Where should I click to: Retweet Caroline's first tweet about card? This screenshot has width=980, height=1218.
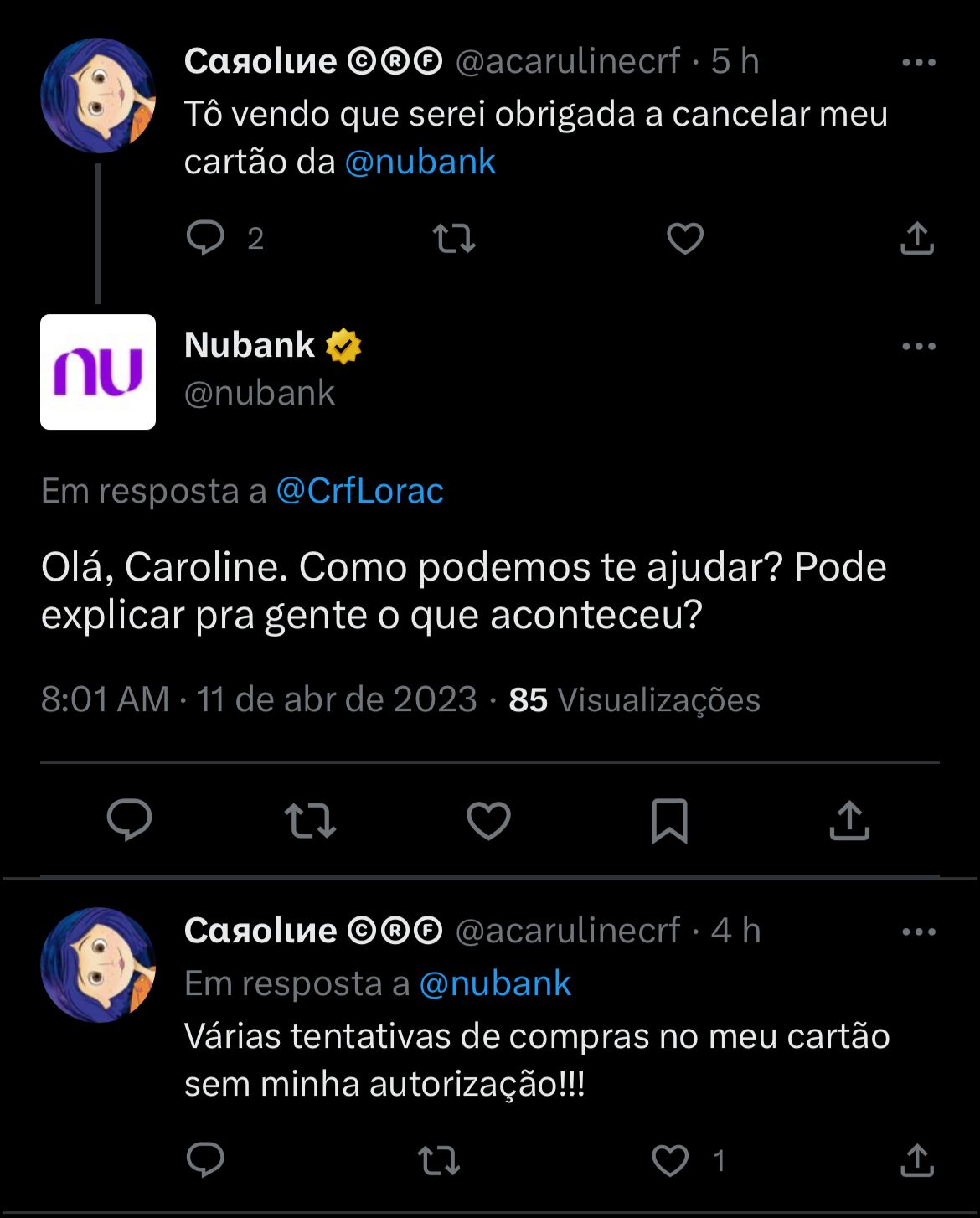[x=454, y=238]
